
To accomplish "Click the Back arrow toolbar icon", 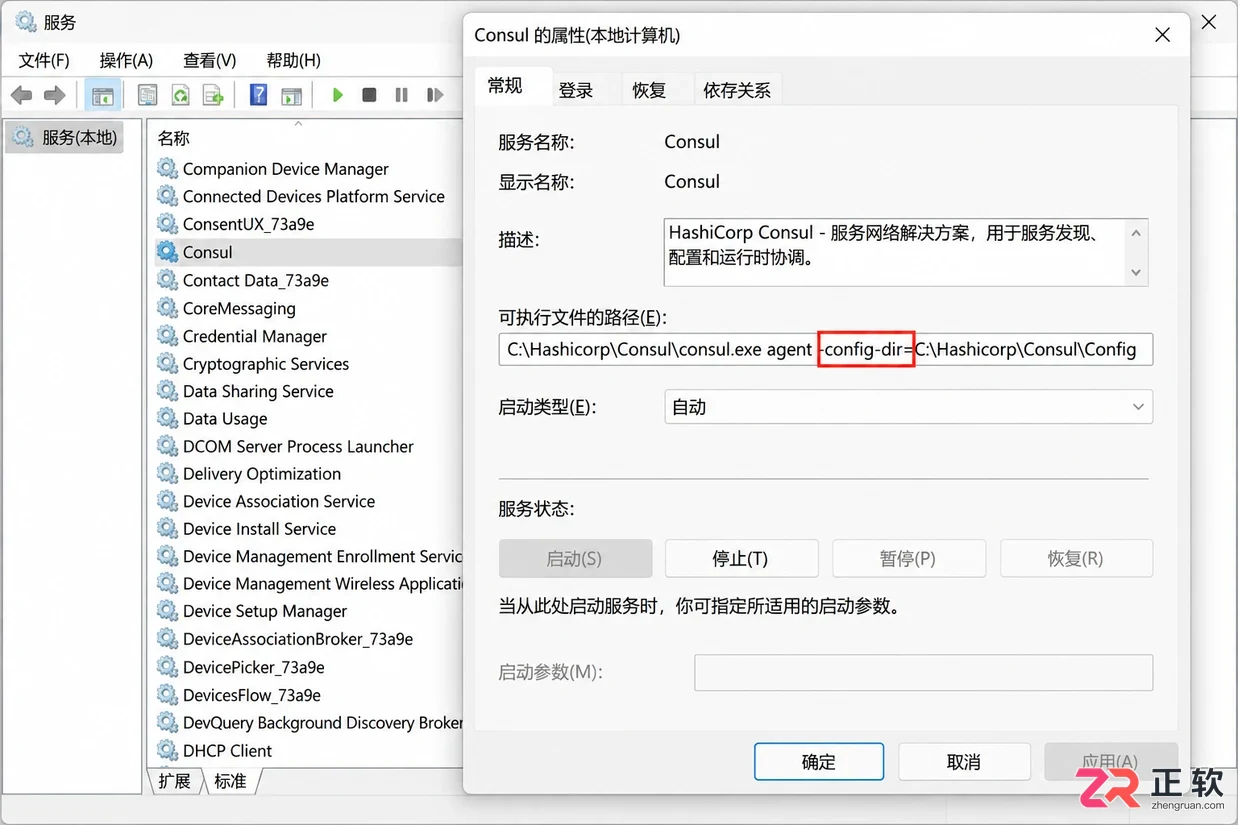I will click(x=21, y=95).
